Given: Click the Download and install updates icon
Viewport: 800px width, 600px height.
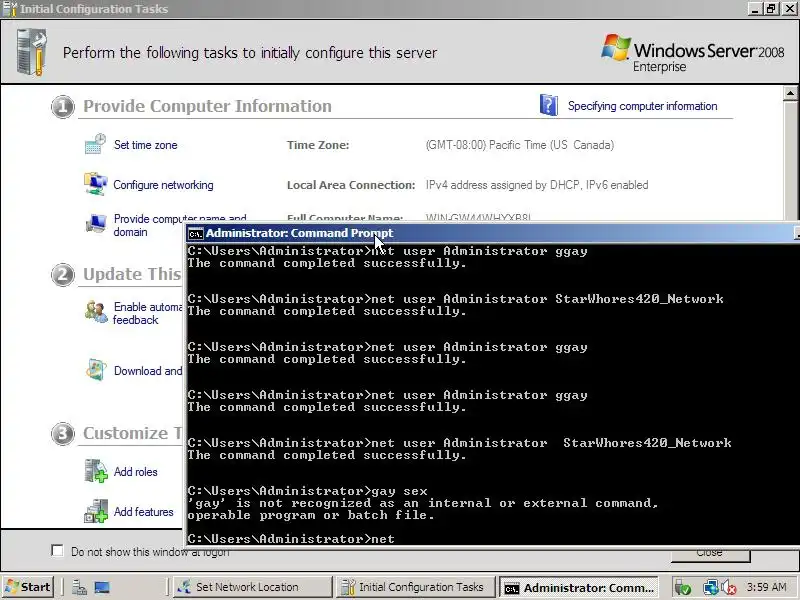Looking at the screenshot, I should [x=96, y=370].
